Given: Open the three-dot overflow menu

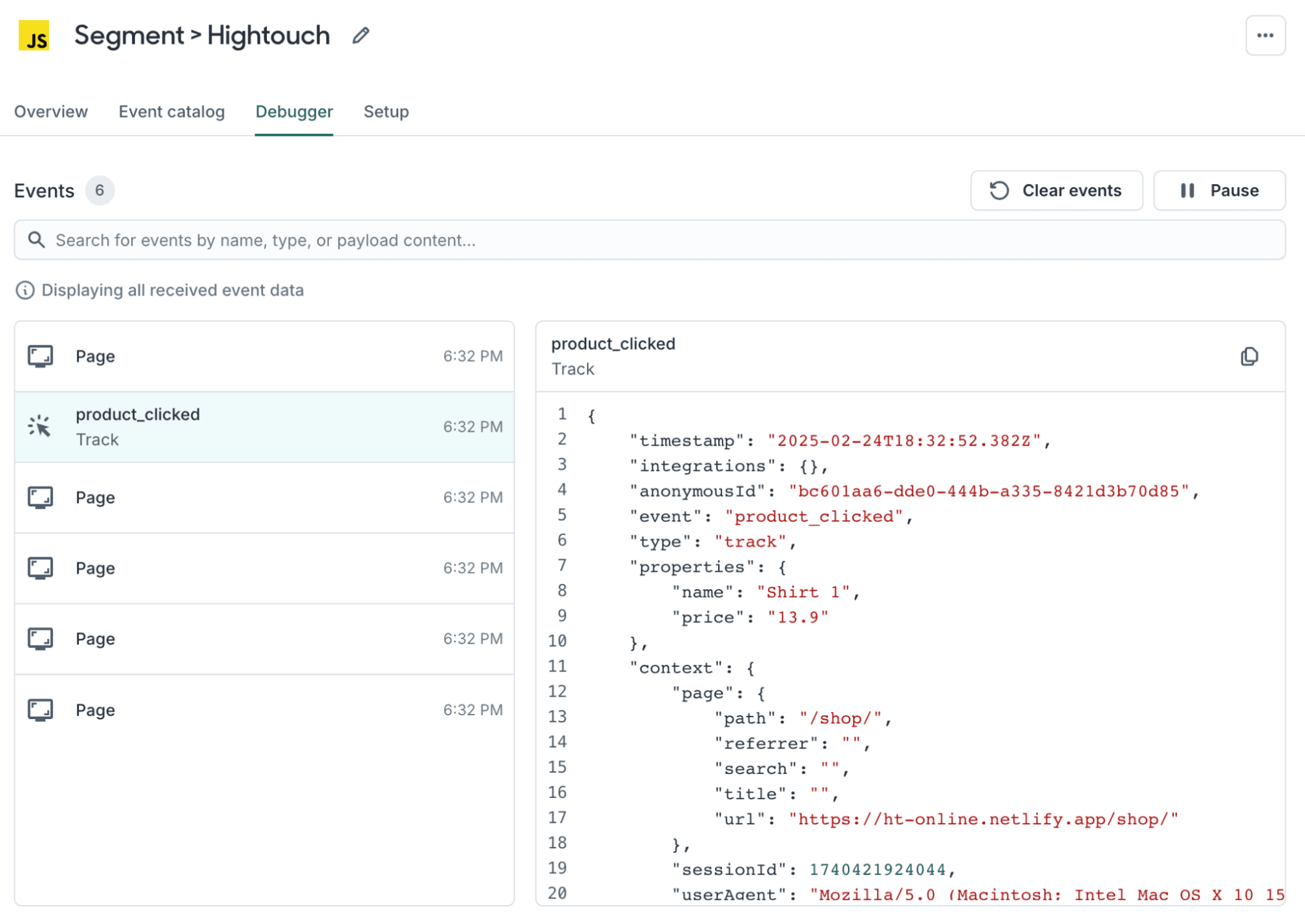Looking at the screenshot, I should coord(1266,35).
